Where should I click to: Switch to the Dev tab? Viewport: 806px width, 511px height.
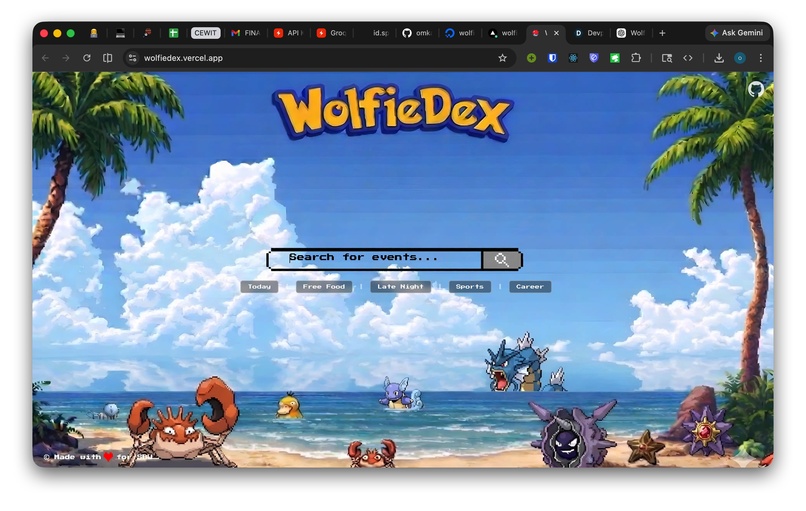589,33
